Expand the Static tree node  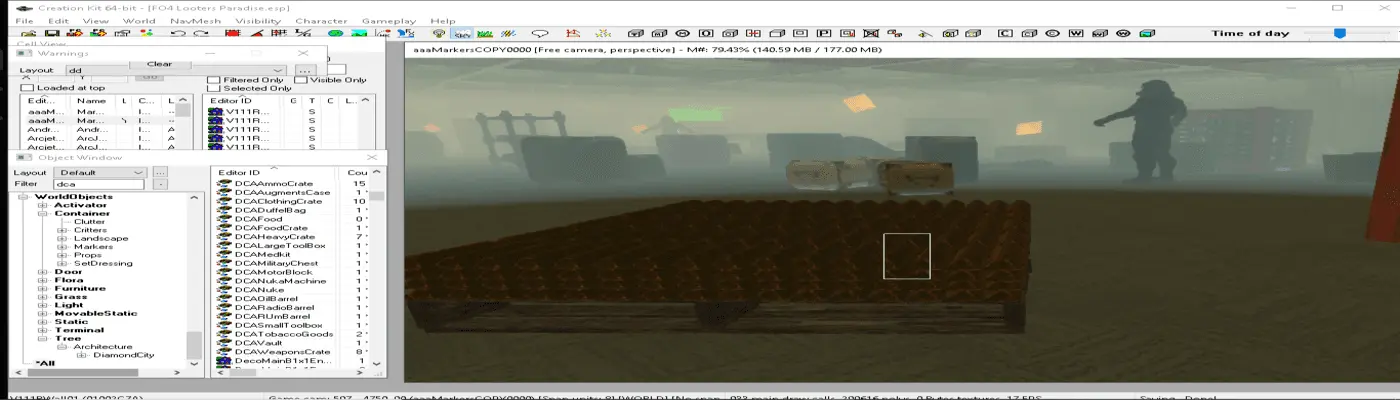tap(43, 321)
